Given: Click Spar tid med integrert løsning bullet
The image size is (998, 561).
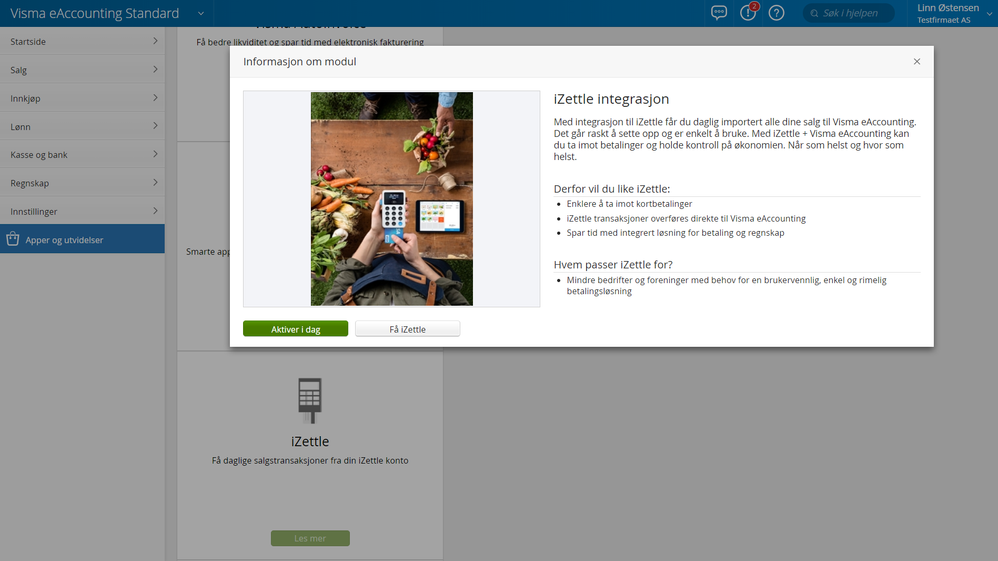Looking at the screenshot, I should pyautogui.click(x=675, y=233).
